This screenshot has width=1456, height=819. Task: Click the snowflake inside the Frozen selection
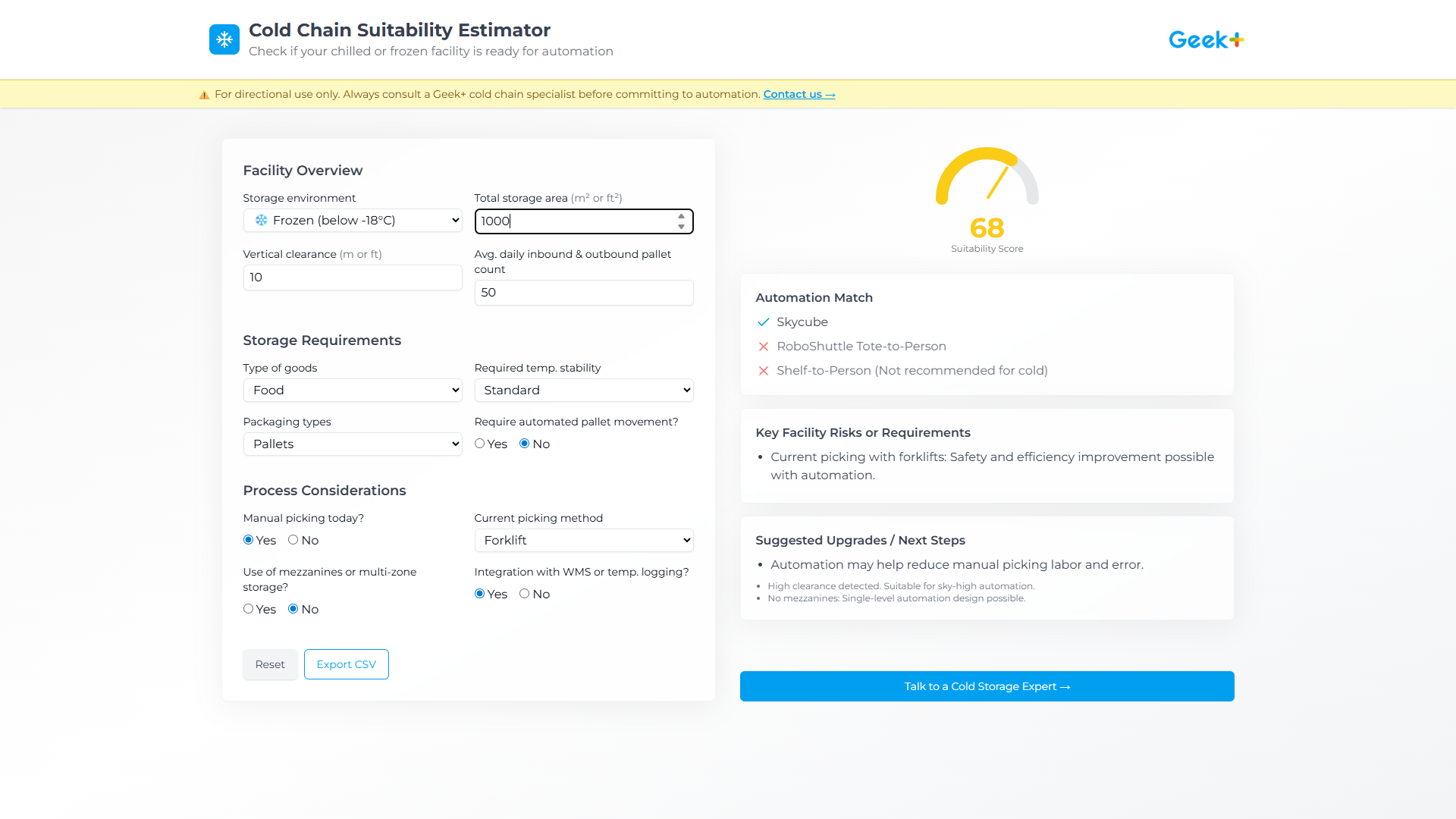click(x=261, y=220)
